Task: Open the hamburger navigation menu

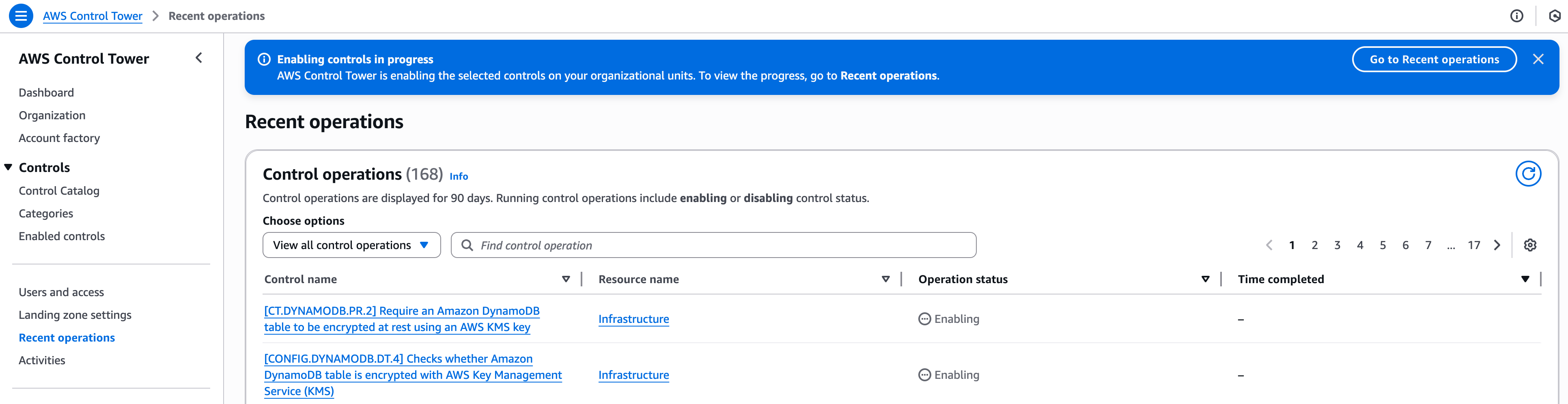Action: pos(21,16)
